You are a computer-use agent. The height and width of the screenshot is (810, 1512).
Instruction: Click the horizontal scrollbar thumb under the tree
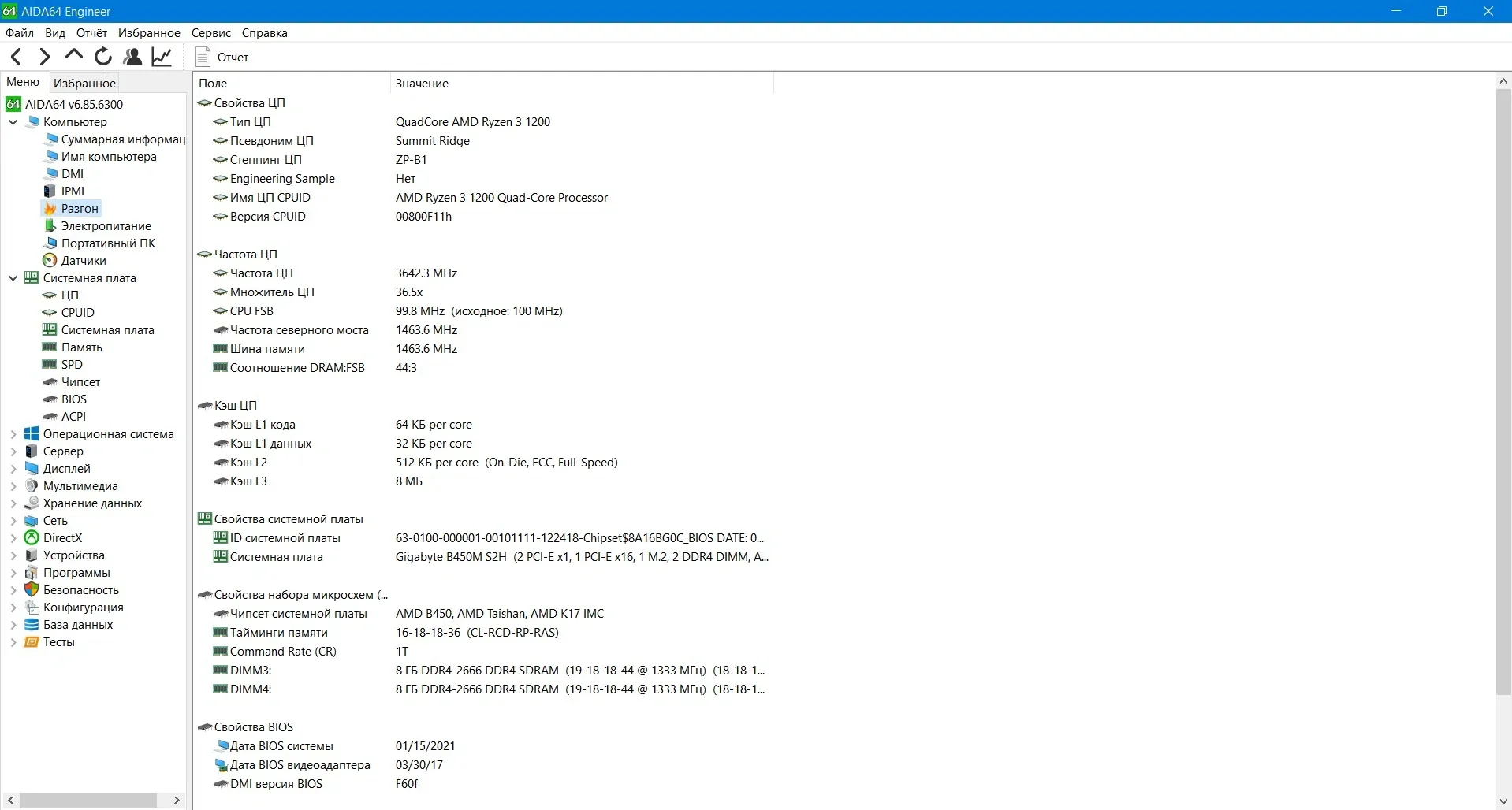tap(88, 800)
